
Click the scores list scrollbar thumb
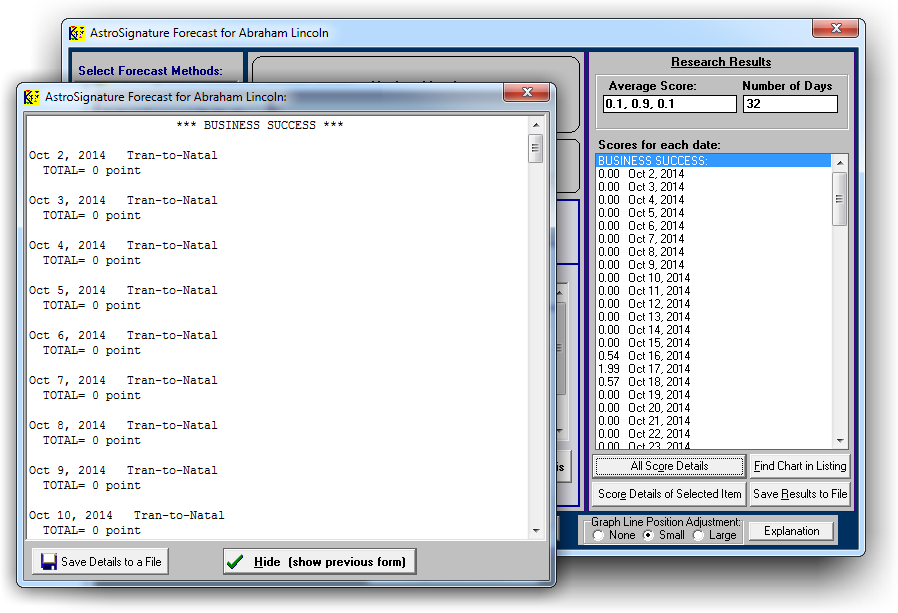coord(840,199)
